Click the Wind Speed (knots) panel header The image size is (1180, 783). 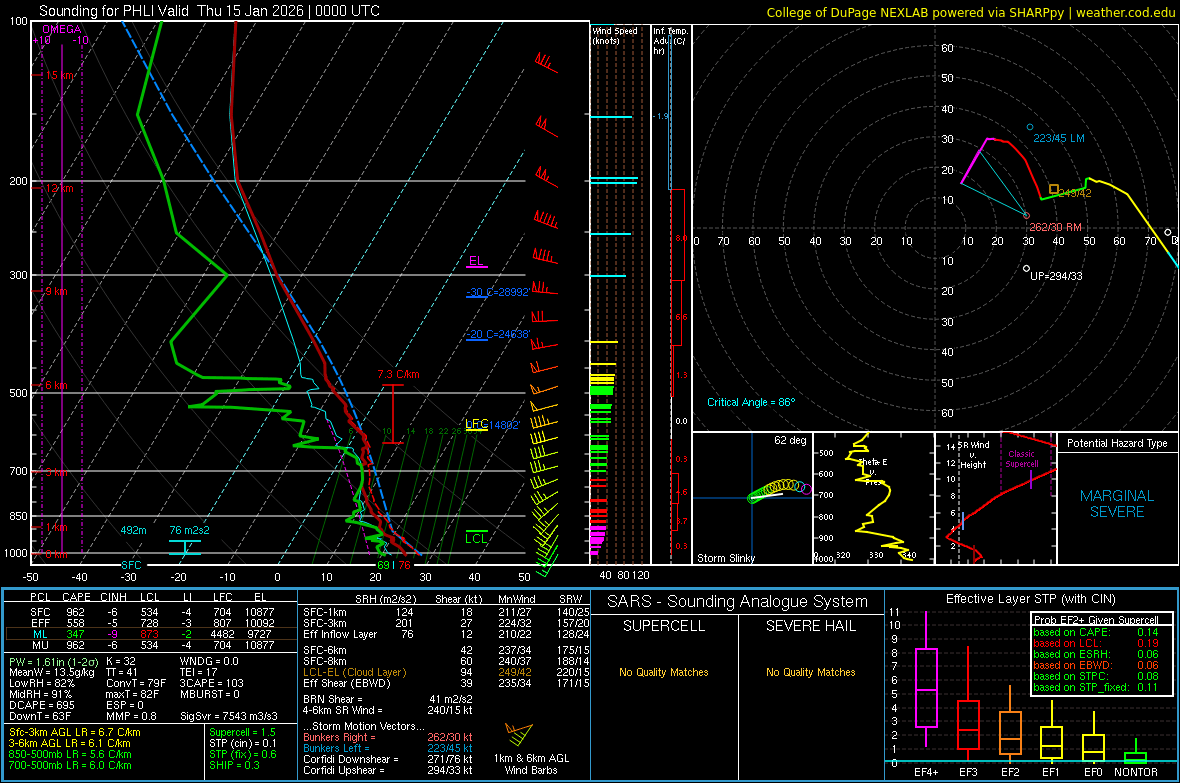coord(615,35)
